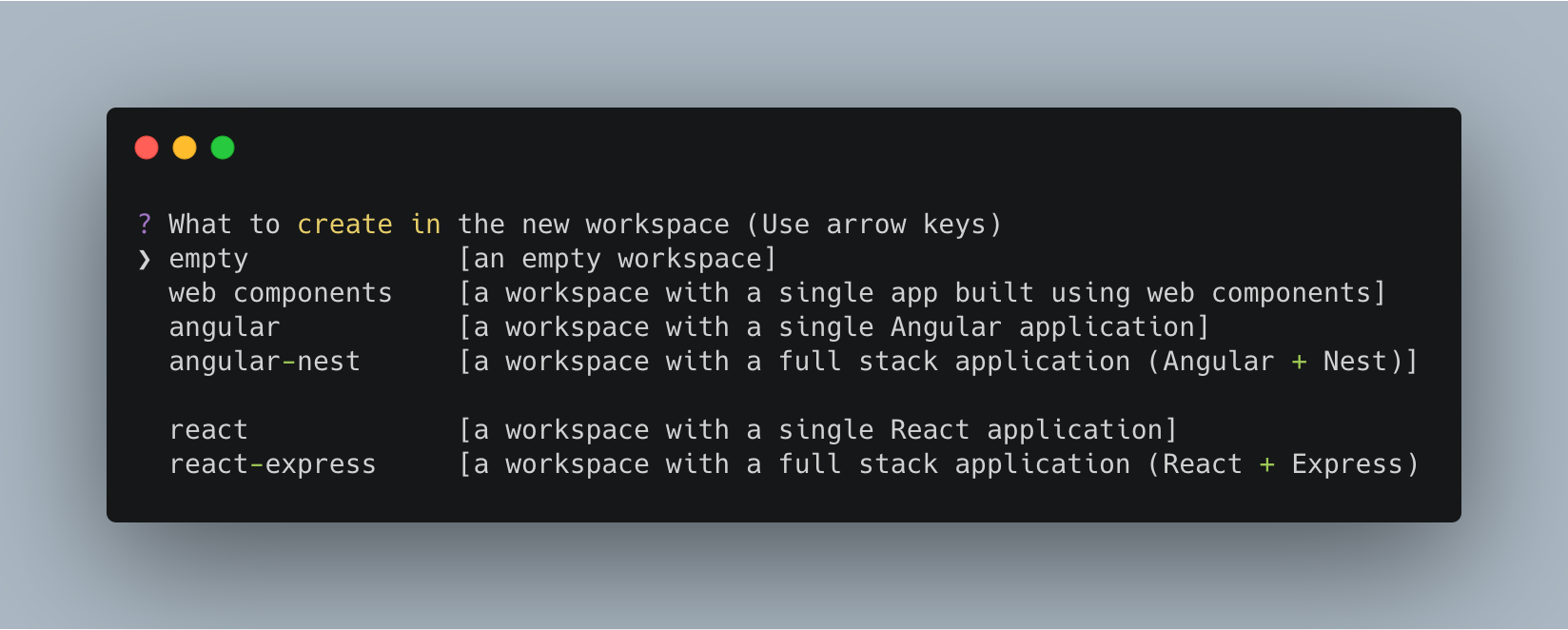
Task: Click the terminal window title bar area
Action: click(x=761, y=148)
